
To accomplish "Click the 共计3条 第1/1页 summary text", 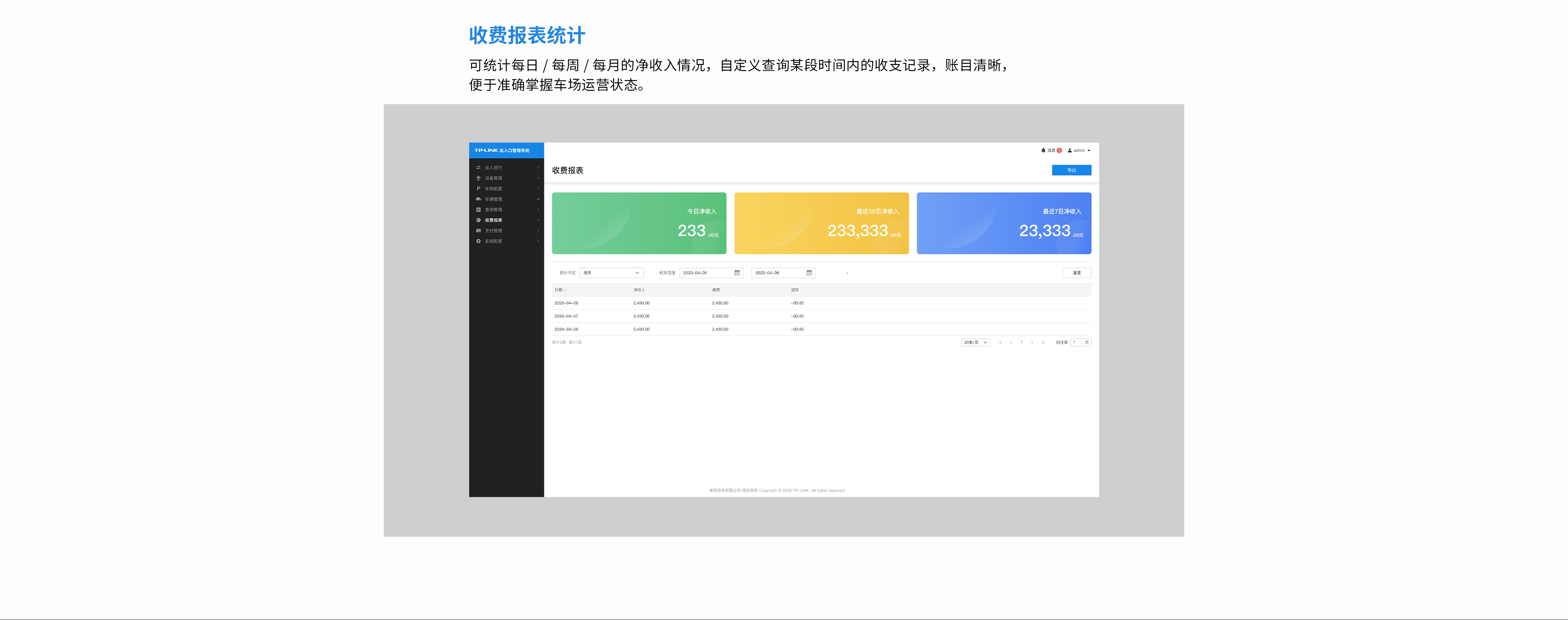I will tap(567, 342).
